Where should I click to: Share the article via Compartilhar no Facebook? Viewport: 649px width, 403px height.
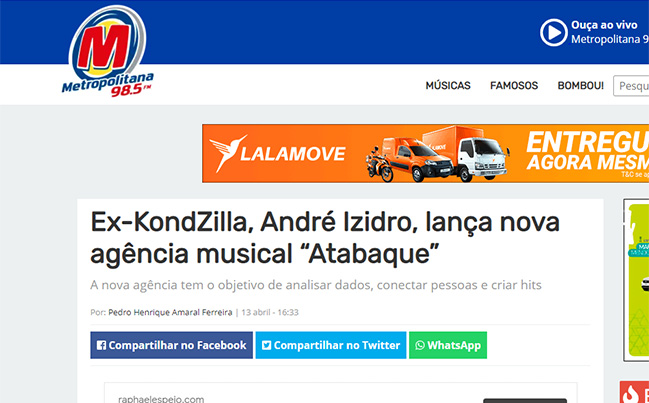(x=171, y=345)
